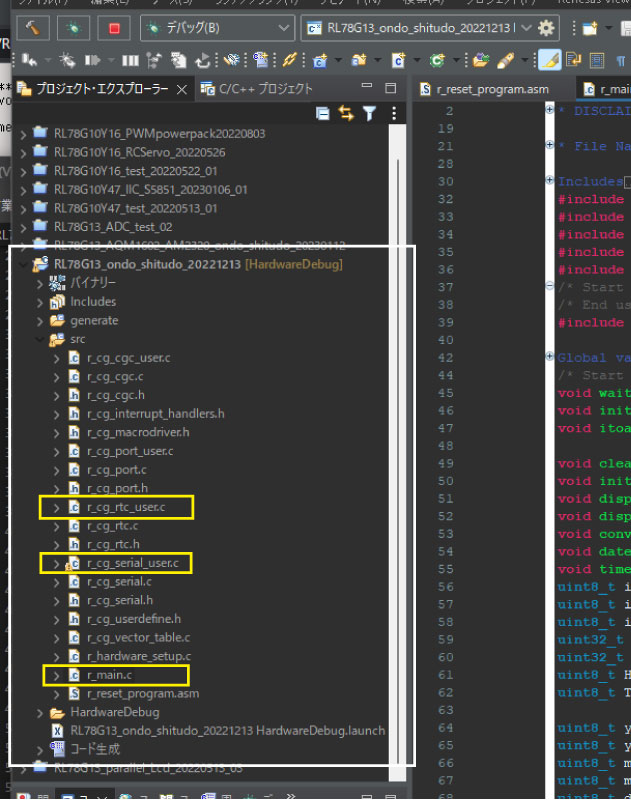Collapse the src folder
Image resolution: width=631 pixels, height=800 pixels.
coord(41,339)
